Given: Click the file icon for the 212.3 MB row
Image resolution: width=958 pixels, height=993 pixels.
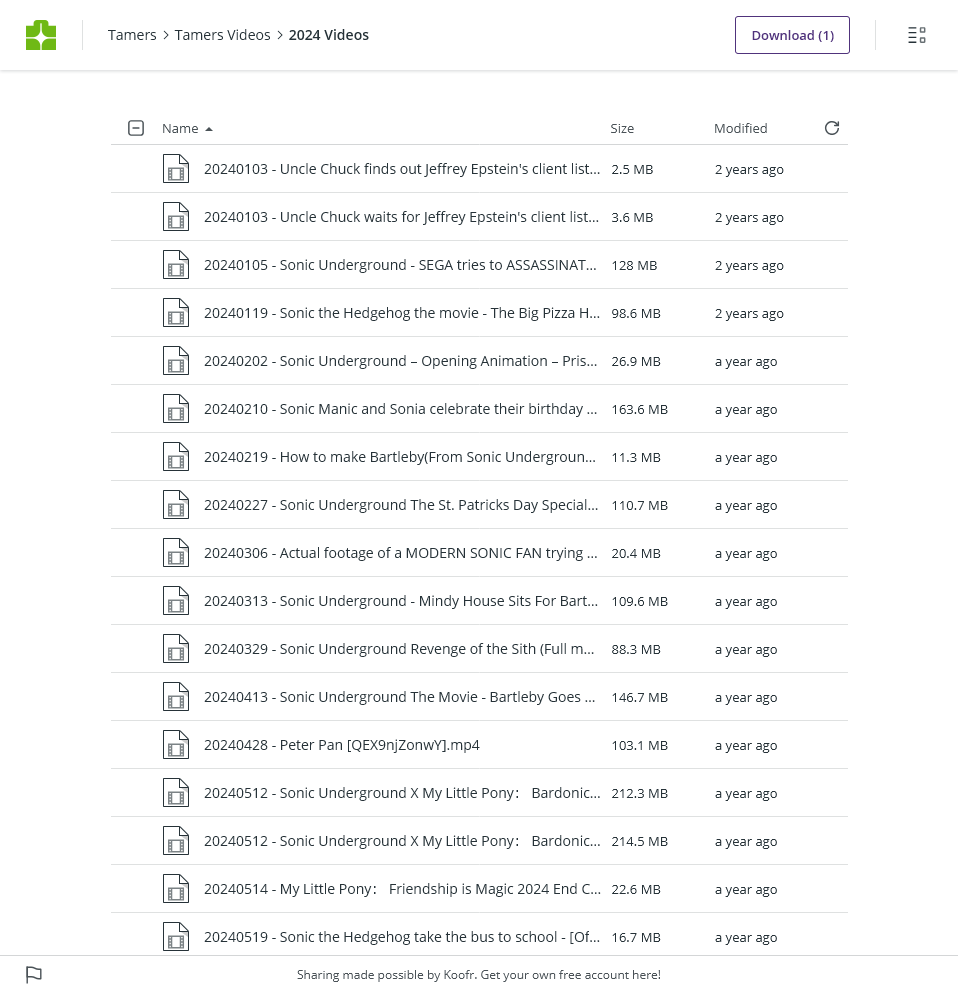Looking at the screenshot, I should coord(176,793).
